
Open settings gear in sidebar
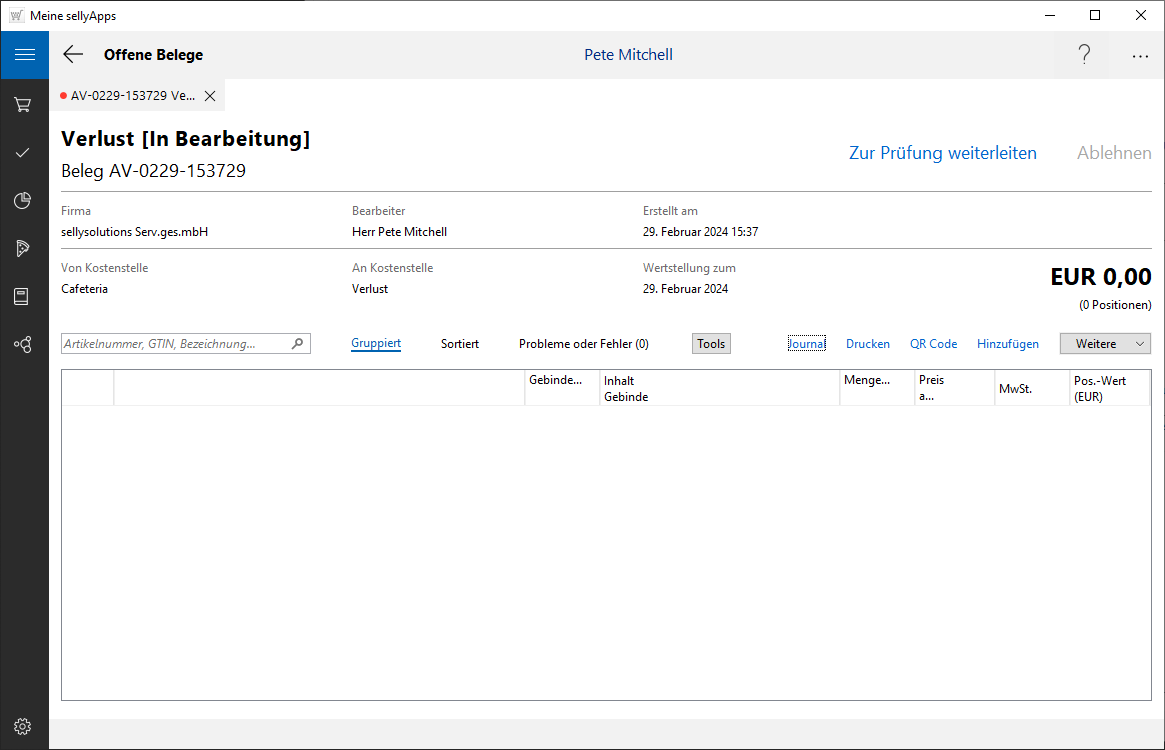click(x=22, y=726)
